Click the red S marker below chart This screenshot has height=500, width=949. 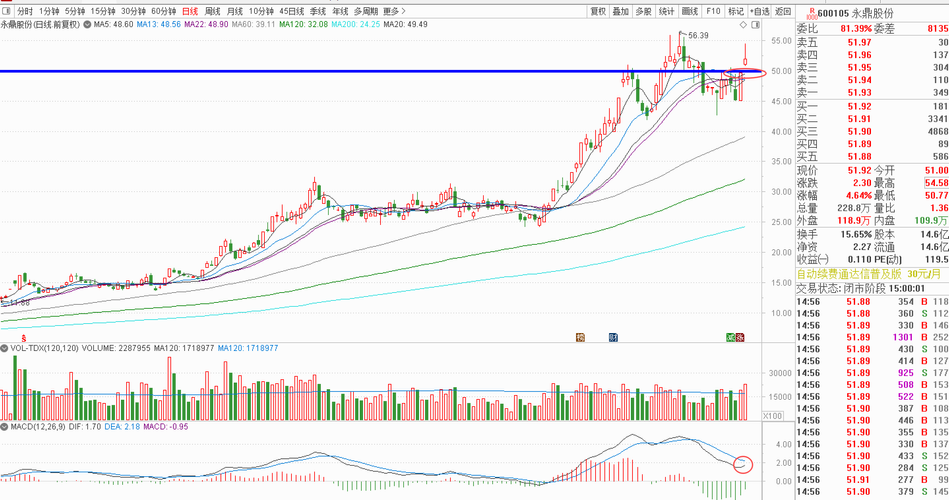[24, 337]
